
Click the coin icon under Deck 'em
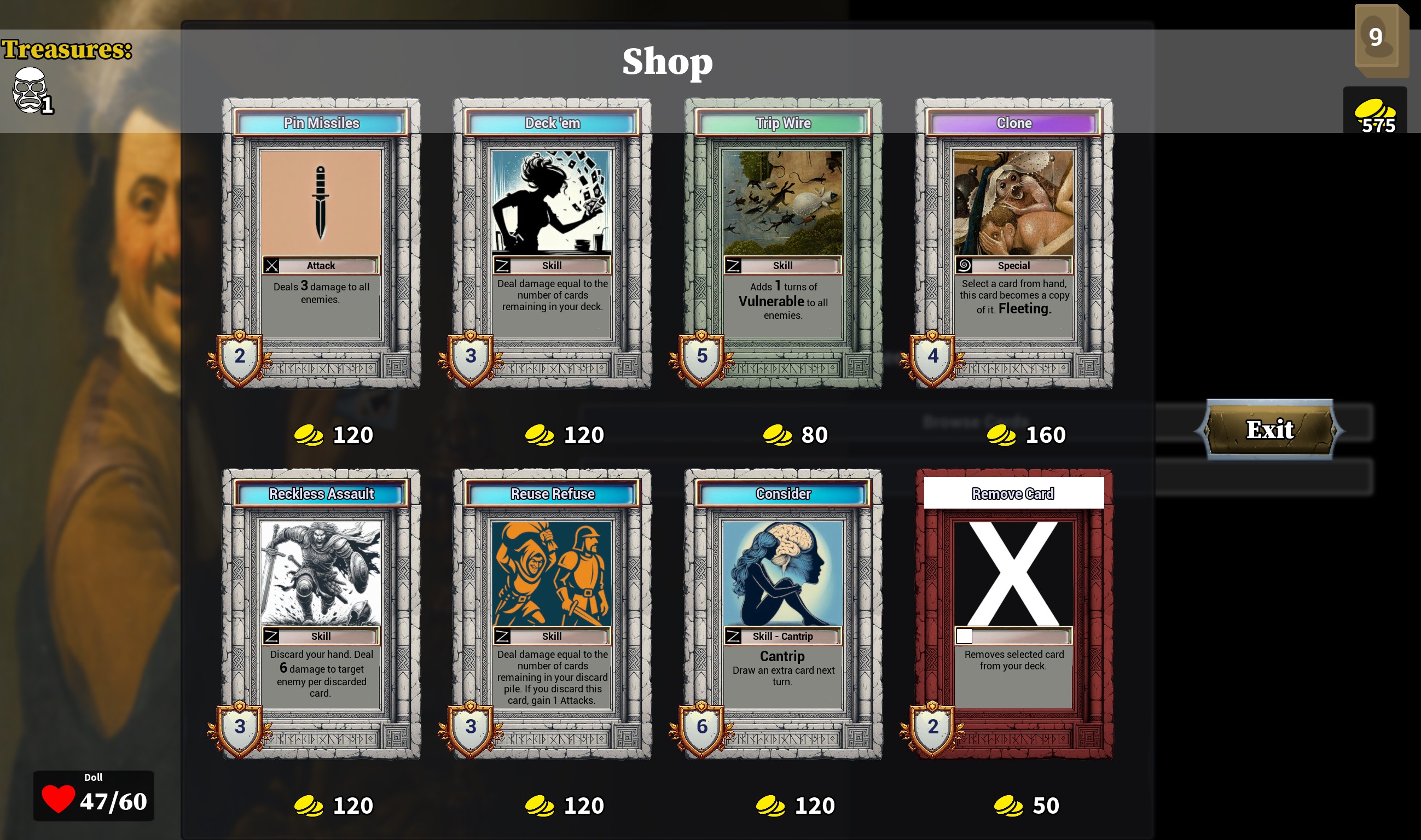coord(539,435)
